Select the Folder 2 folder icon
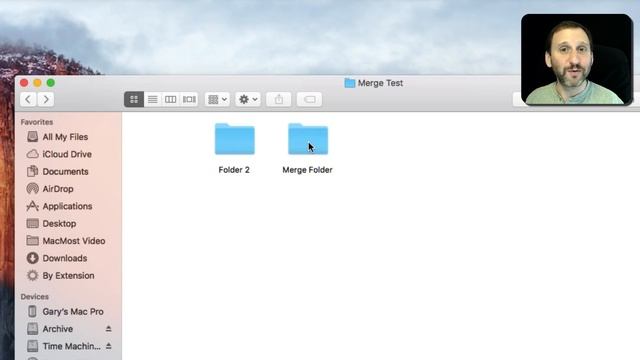Viewport: 640px width, 360px height. [x=235, y=139]
